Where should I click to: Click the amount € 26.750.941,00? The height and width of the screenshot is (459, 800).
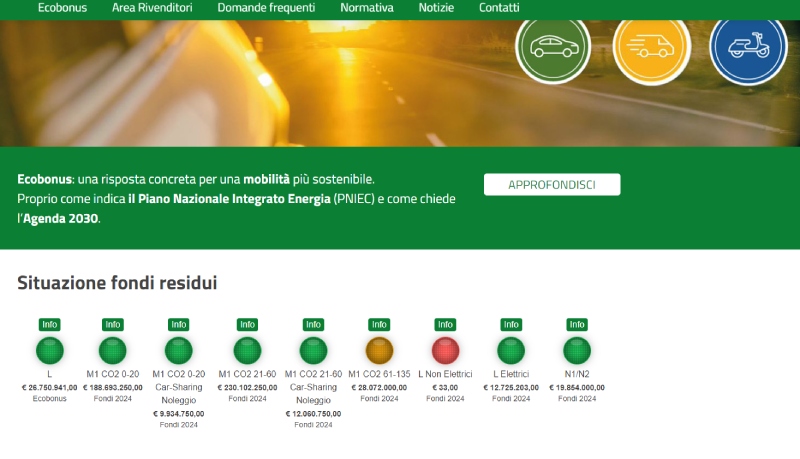(x=49, y=388)
